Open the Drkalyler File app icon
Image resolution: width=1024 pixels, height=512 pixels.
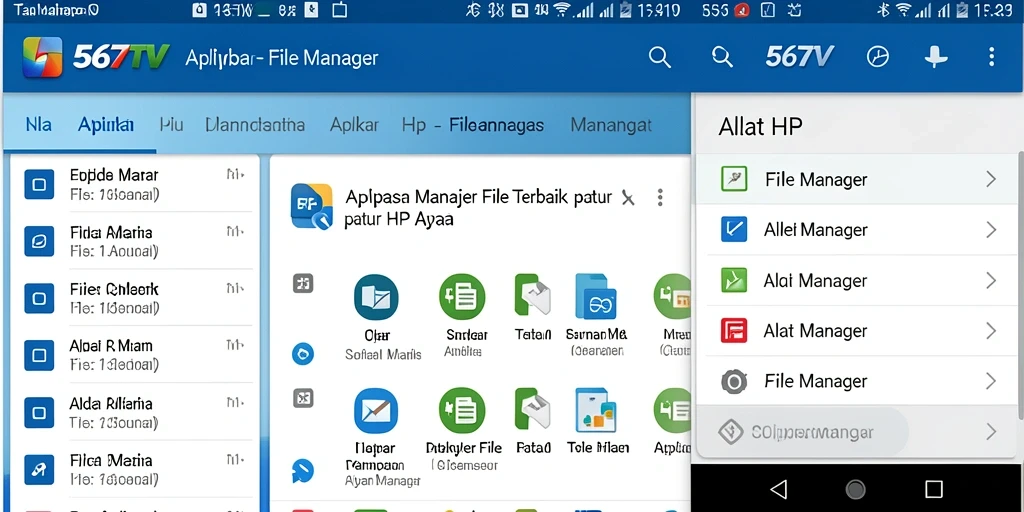point(462,411)
